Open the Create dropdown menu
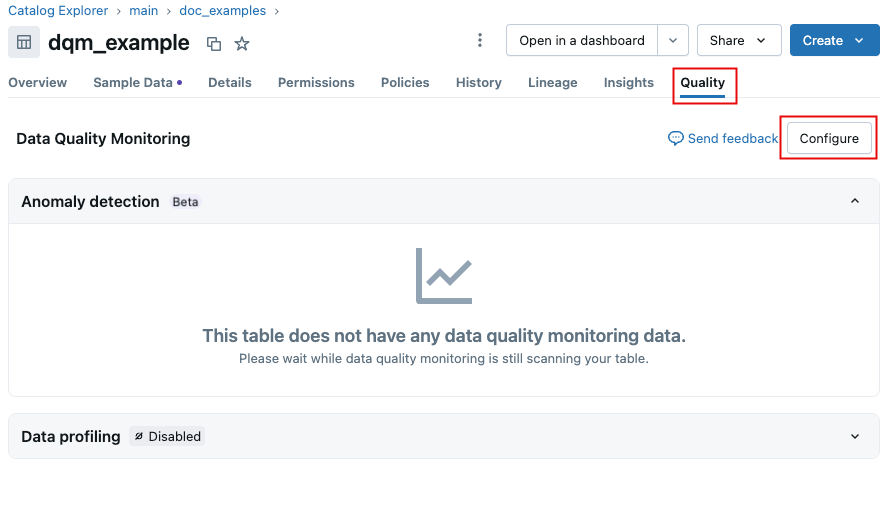This screenshot has width=887, height=516. [834, 40]
